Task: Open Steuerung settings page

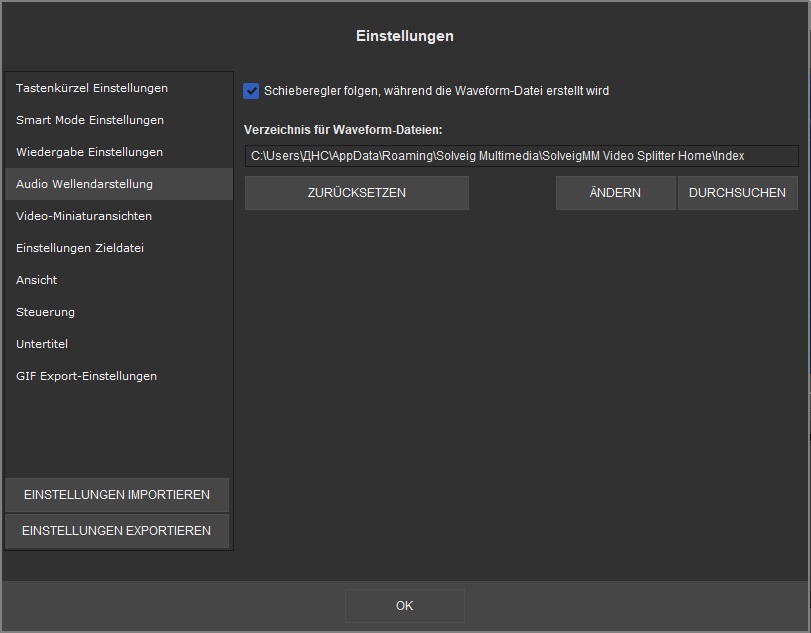Action: point(45,312)
